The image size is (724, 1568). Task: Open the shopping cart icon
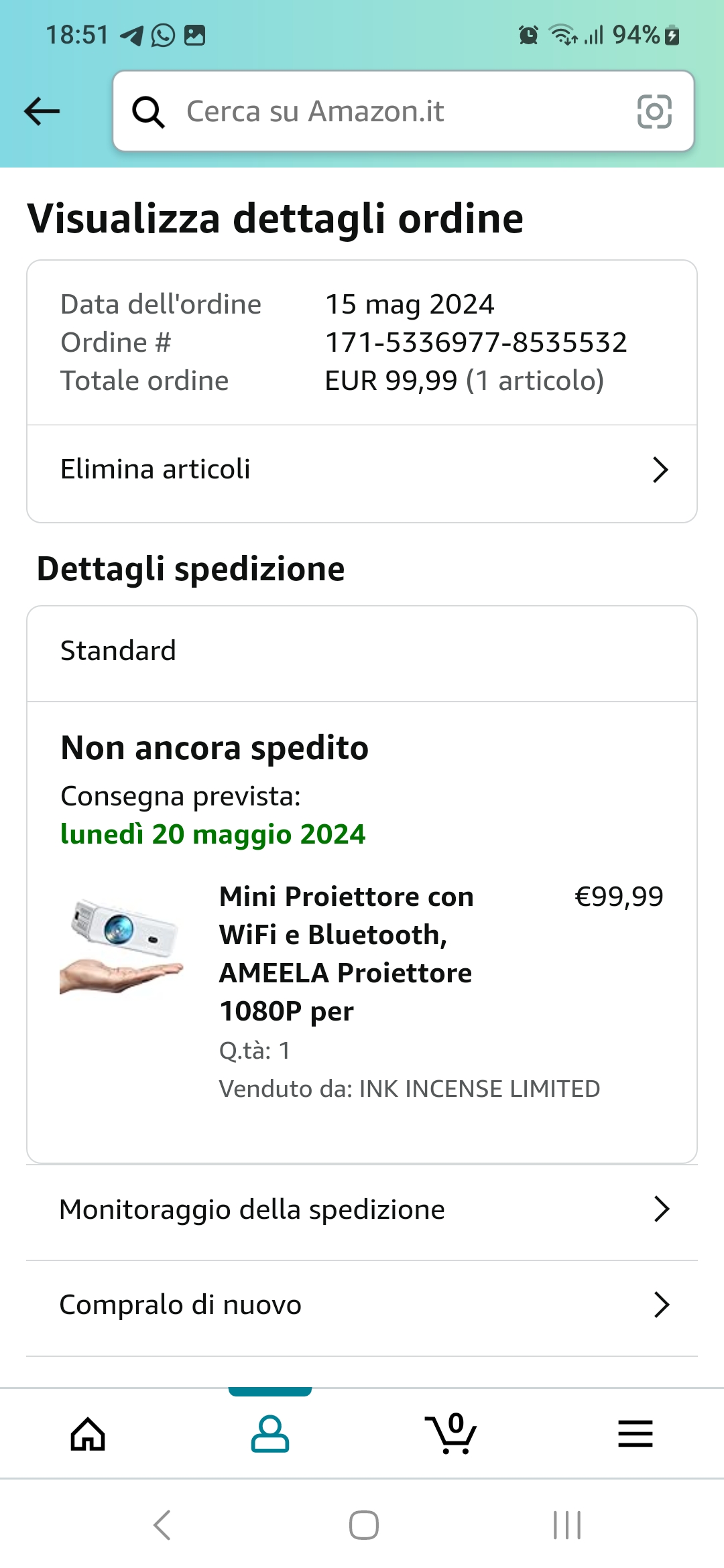[x=451, y=1434]
